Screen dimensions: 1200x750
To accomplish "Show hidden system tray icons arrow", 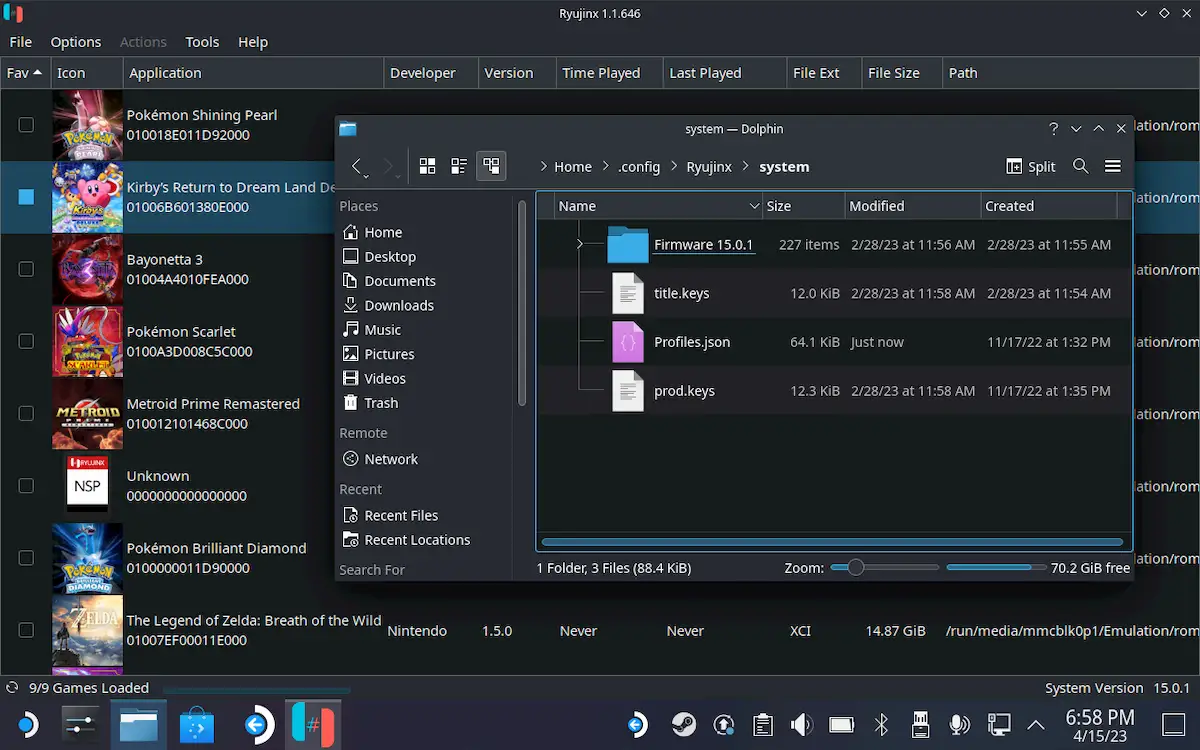I will (x=1036, y=725).
